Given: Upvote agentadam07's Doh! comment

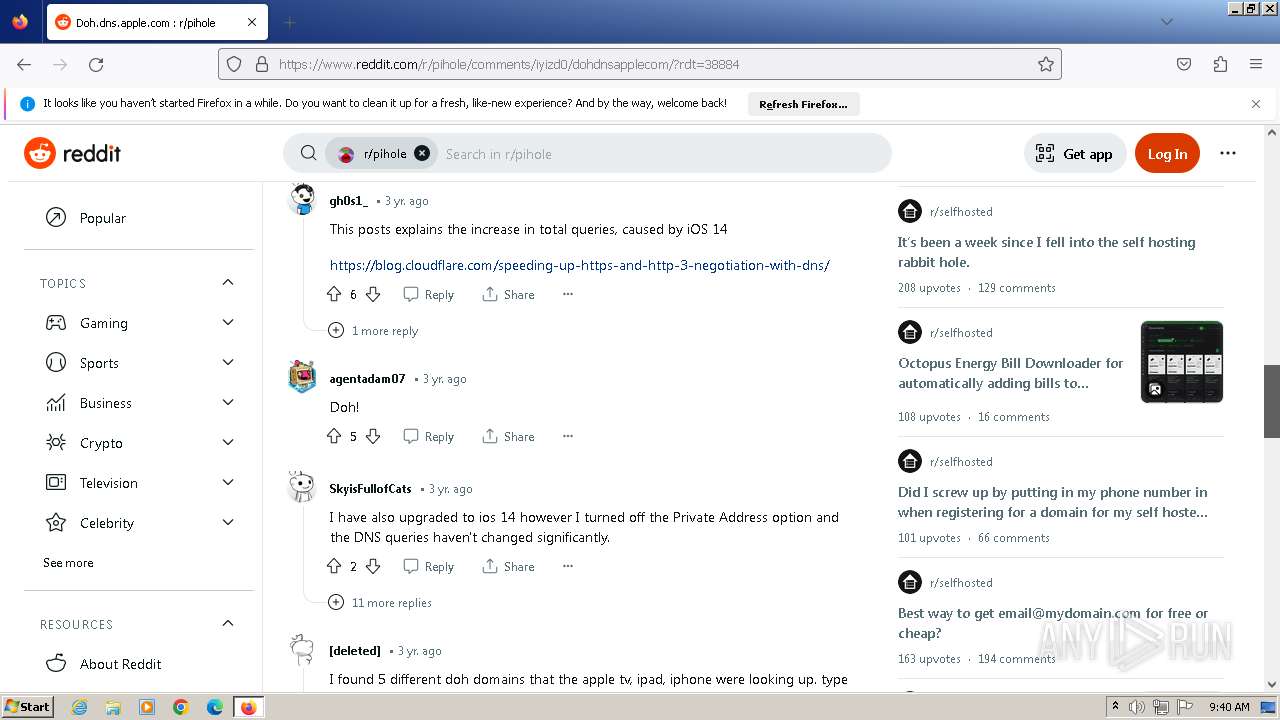Looking at the screenshot, I should (334, 436).
